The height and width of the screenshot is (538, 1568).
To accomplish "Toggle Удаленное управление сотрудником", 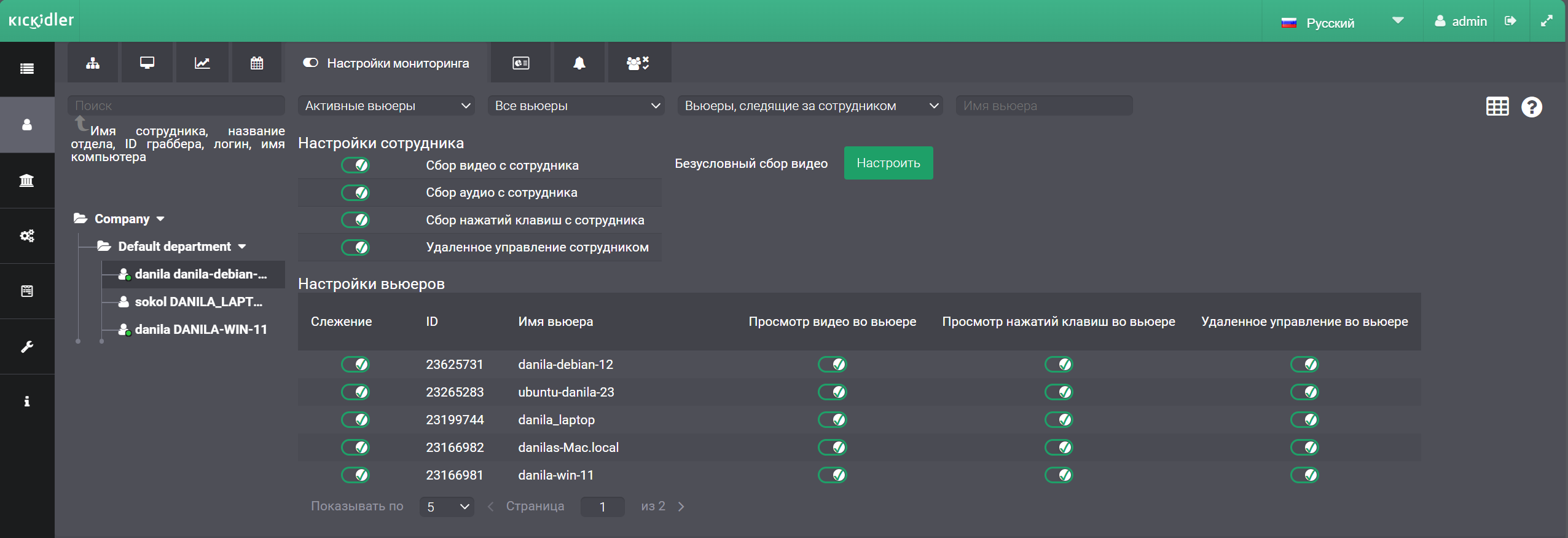I will (355, 247).
